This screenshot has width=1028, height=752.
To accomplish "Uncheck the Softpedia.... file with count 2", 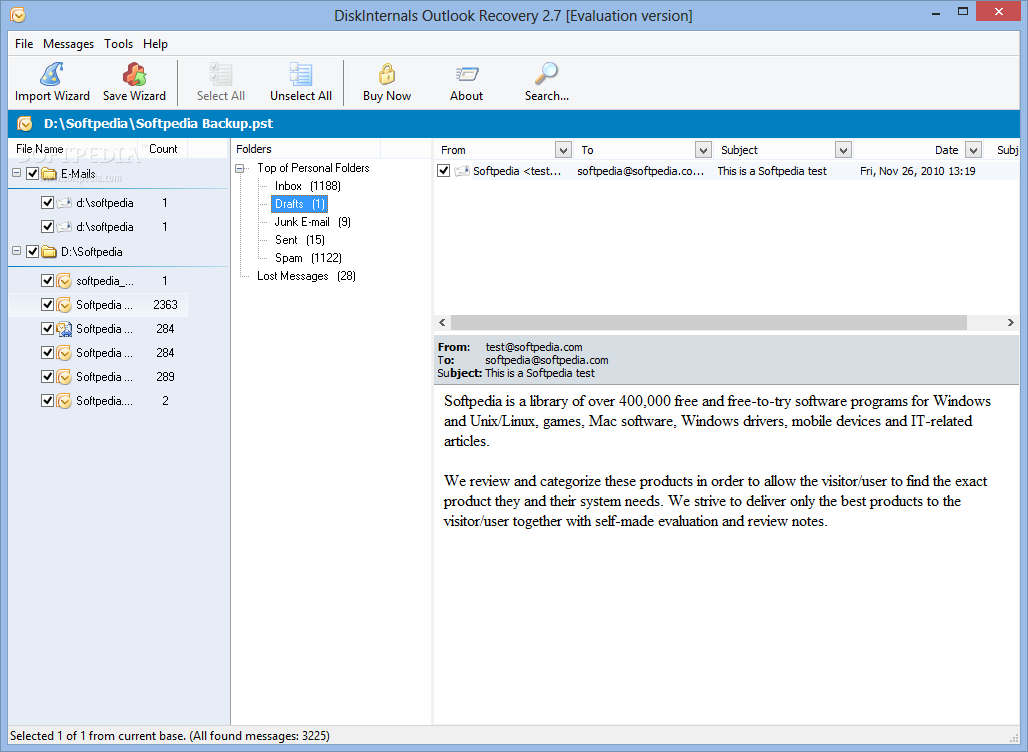I will pos(47,401).
